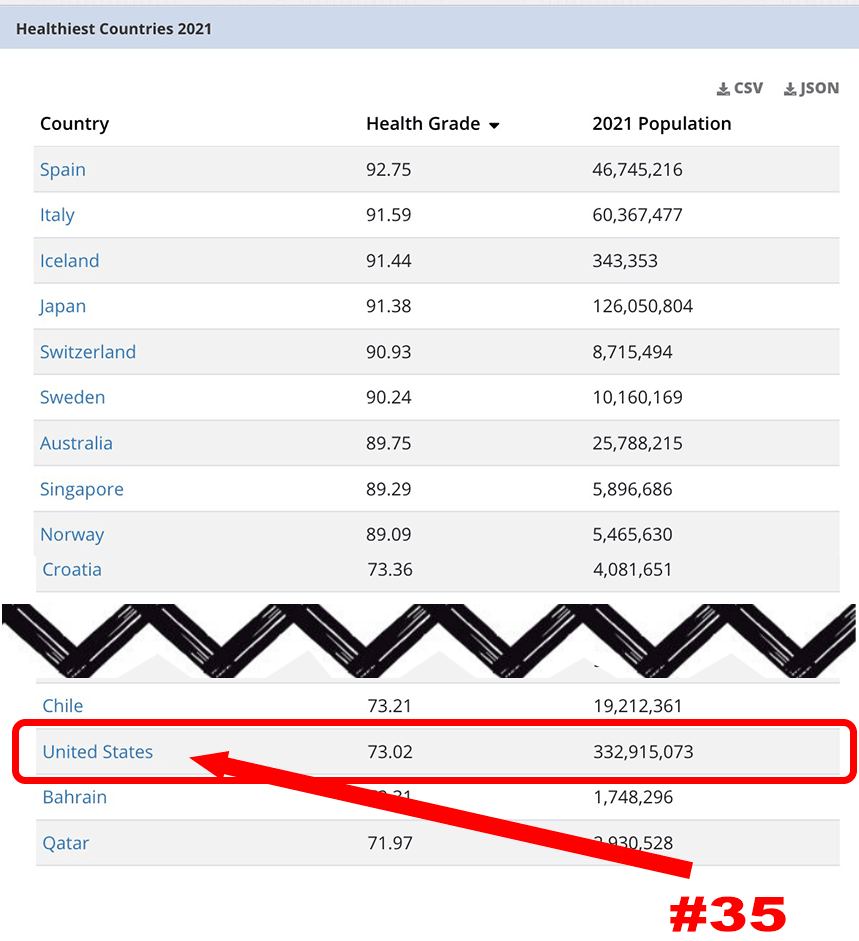Select the Chile link
Screen dimensions: 859x941
pyautogui.click(x=62, y=705)
